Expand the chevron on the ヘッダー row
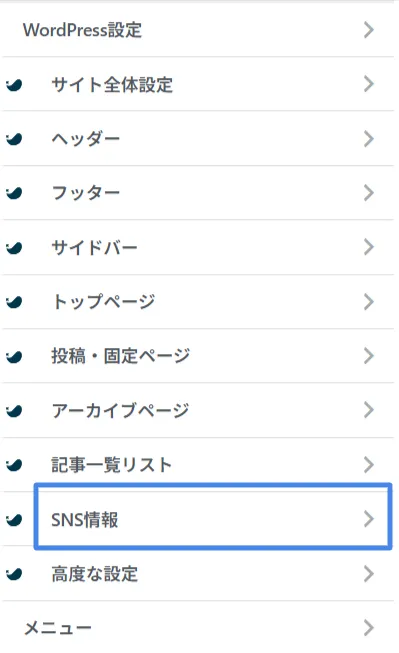 tap(369, 139)
